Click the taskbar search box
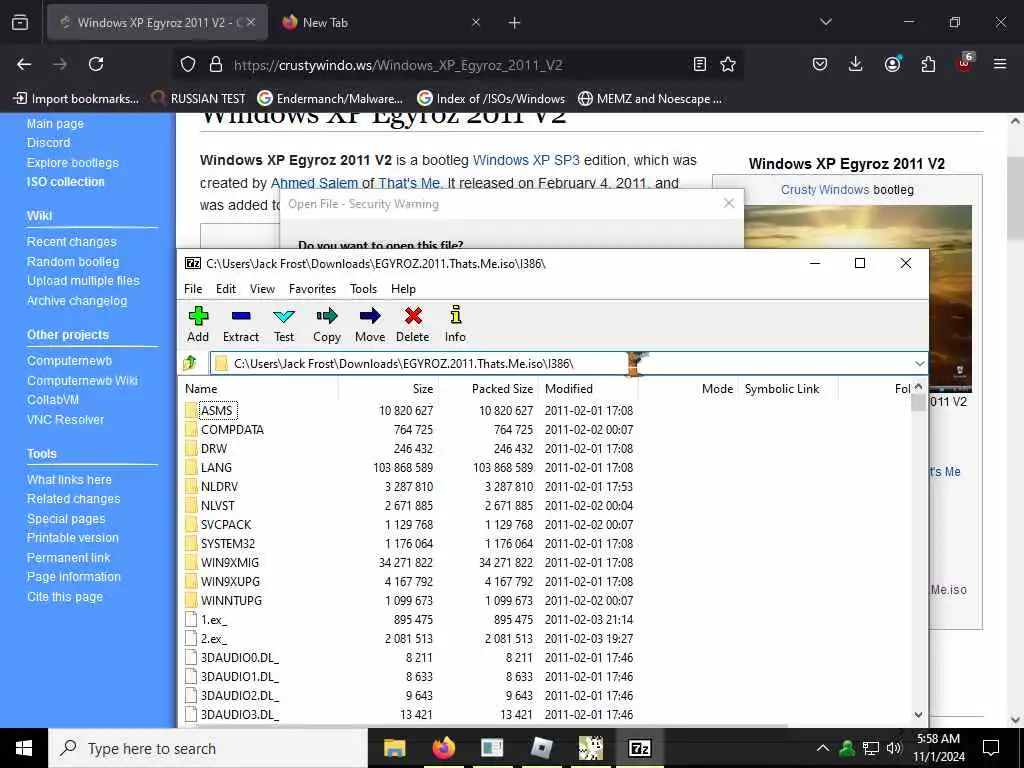 pos(208,748)
